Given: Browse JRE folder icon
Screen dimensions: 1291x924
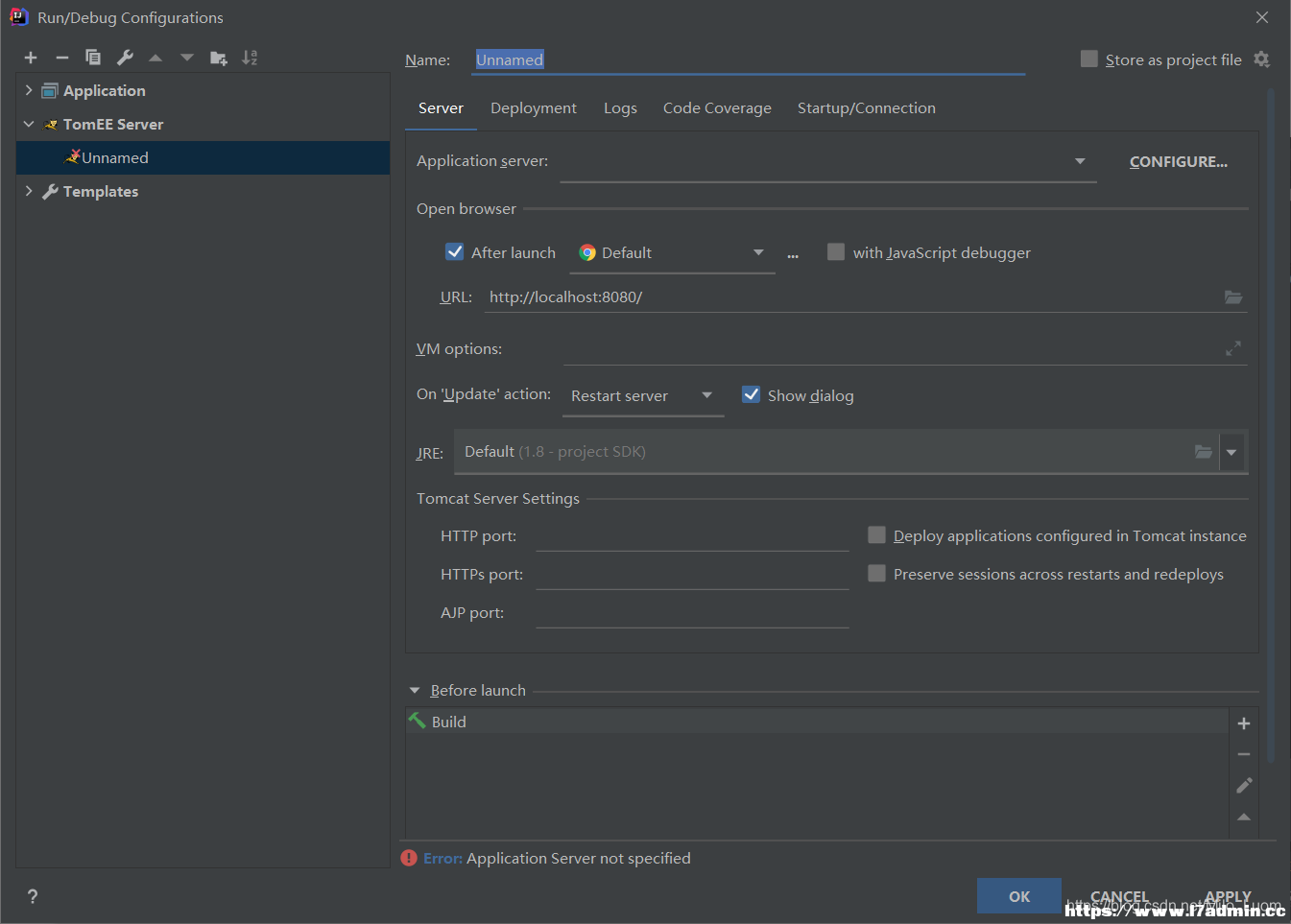Looking at the screenshot, I should pos(1203,452).
